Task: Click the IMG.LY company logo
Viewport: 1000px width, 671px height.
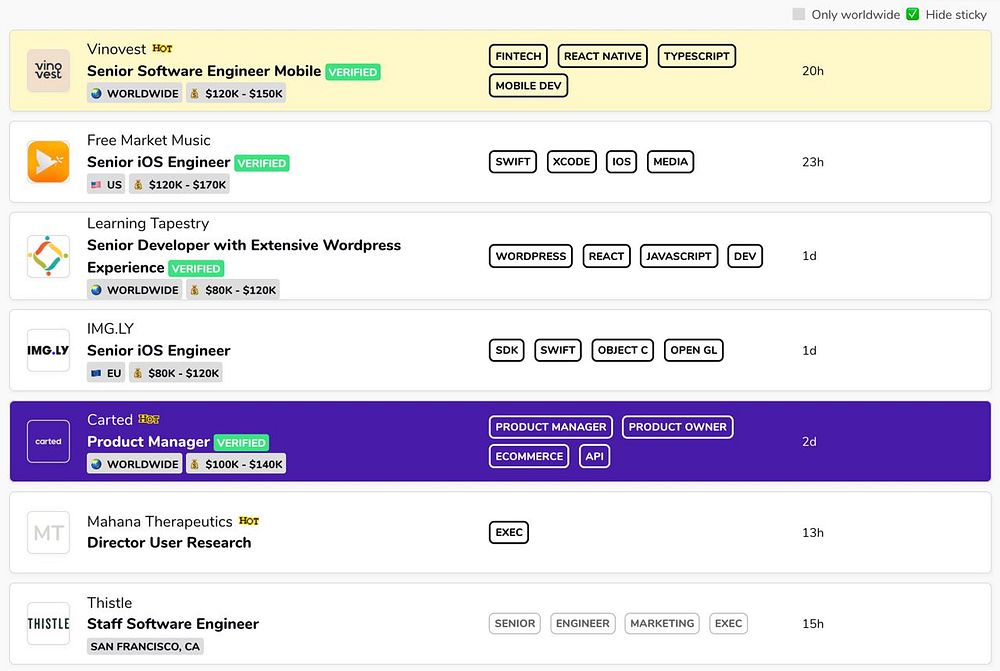Action: (48, 350)
